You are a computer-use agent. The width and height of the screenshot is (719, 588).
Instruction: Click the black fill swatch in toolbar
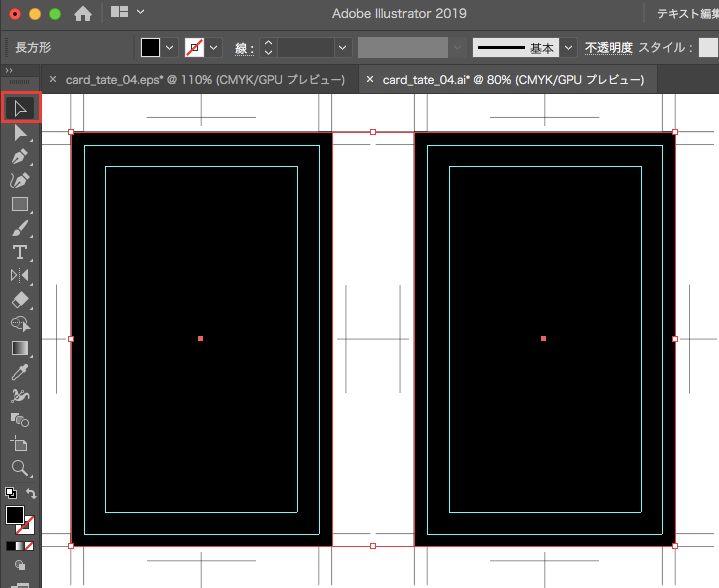15,516
